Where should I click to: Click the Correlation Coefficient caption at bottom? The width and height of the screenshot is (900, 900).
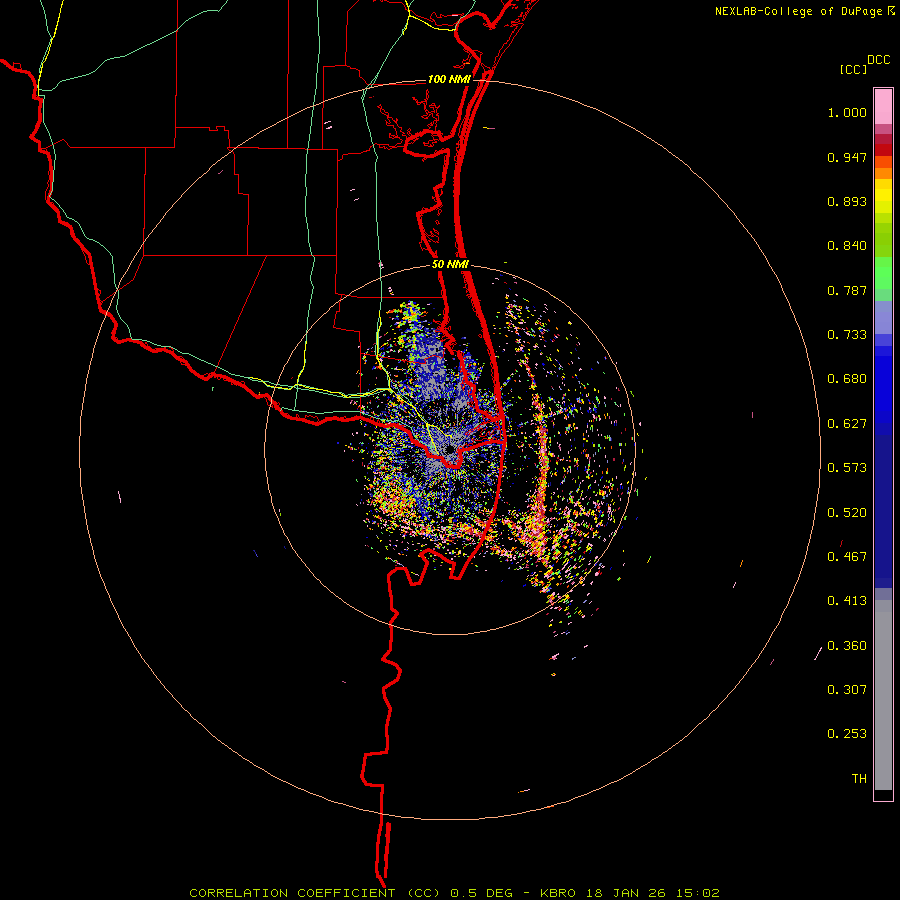tap(455, 893)
